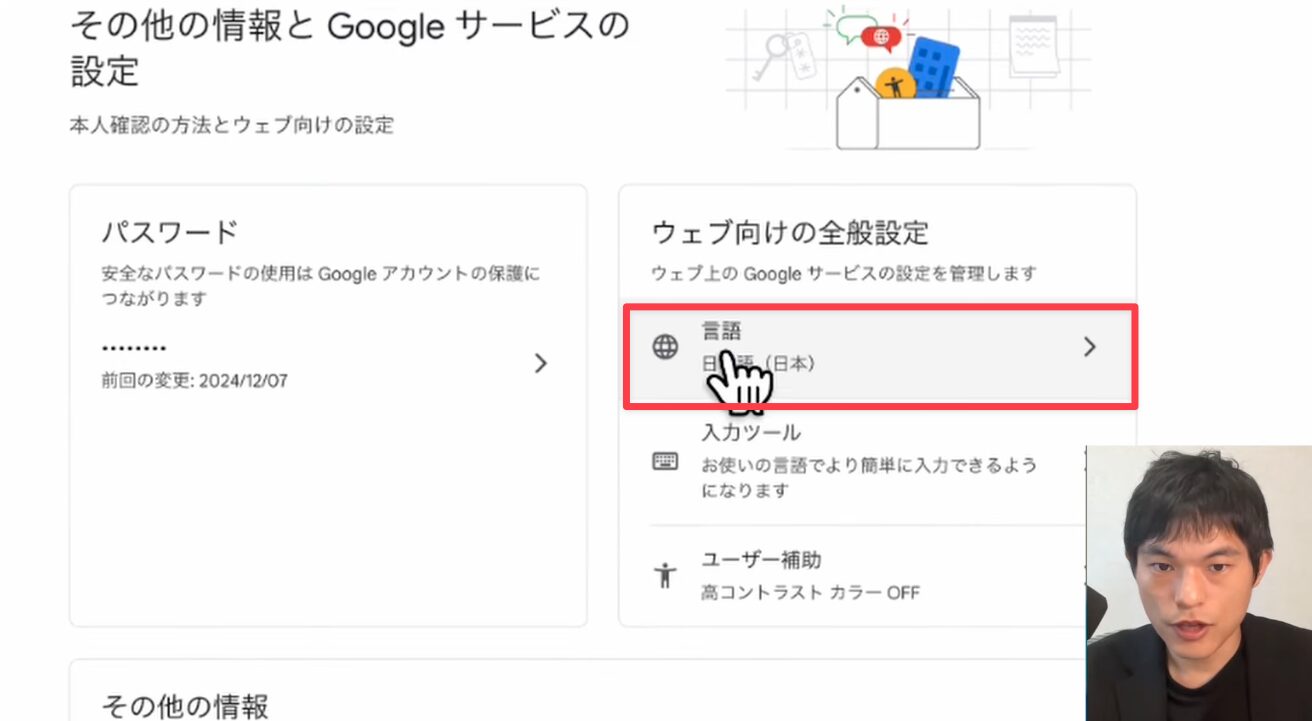
Task: Open the password row chevron arrow
Action: click(x=541, y=363)
